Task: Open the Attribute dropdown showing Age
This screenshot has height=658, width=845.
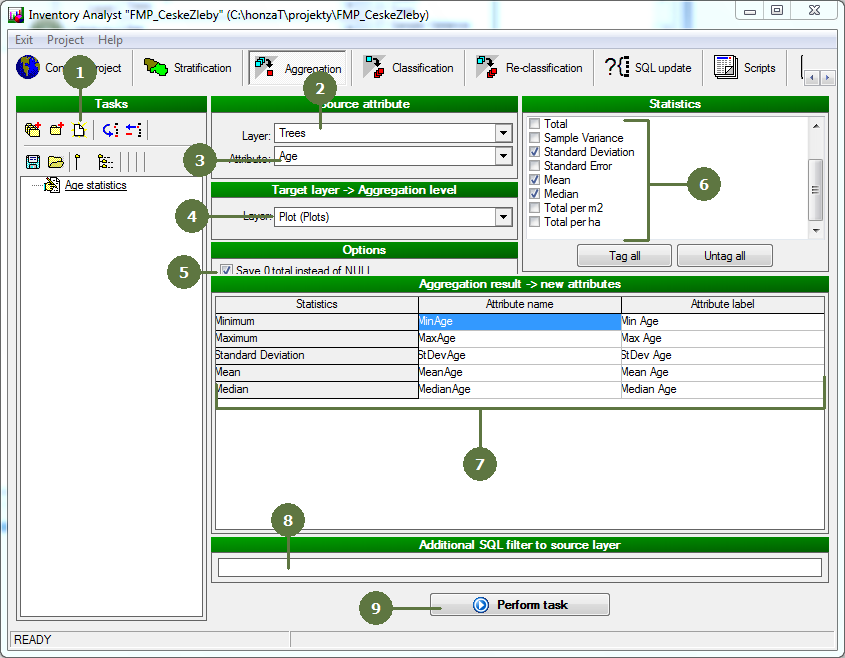Action: pyautogui.click(x=503, y=156)
